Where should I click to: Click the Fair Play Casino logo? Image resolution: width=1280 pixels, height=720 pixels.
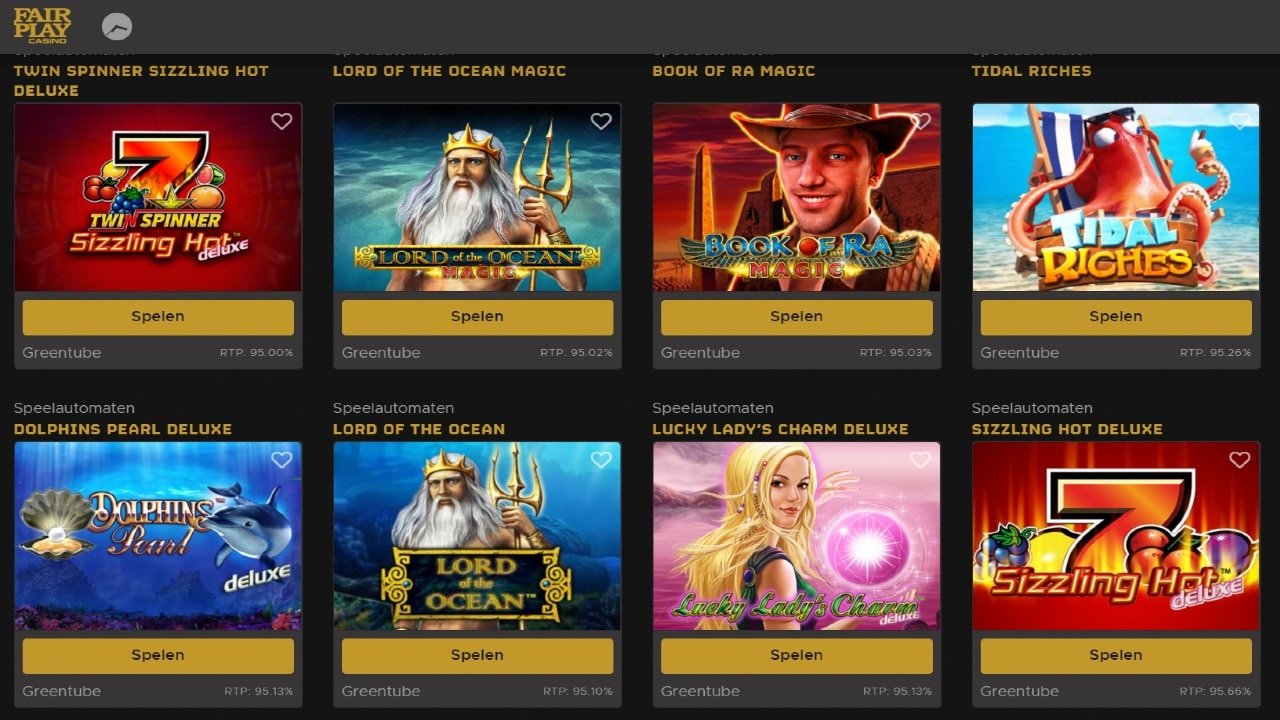pyautogui.click(x=42, y=26)
